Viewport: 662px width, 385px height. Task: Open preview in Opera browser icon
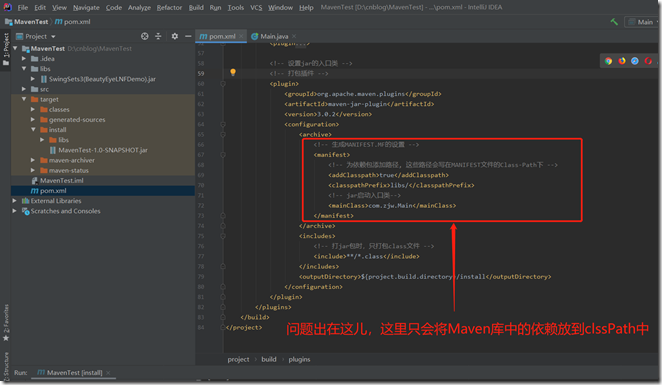point(648,61)
